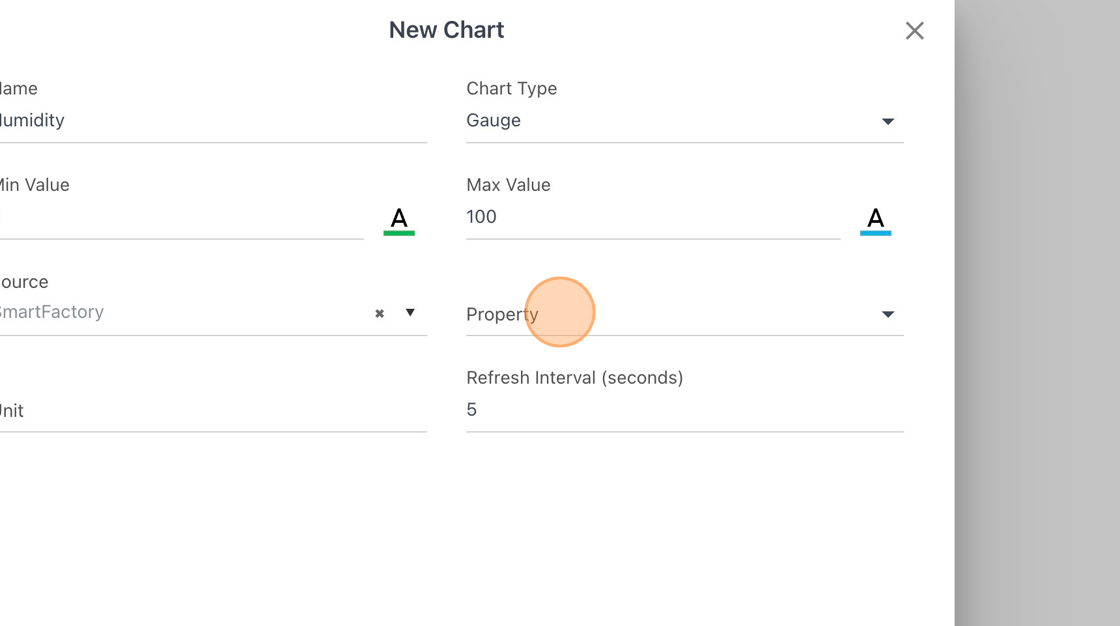Screen dimensions: 1120x626
Task: Open the Min Value green text color picker
Action: 399,221
